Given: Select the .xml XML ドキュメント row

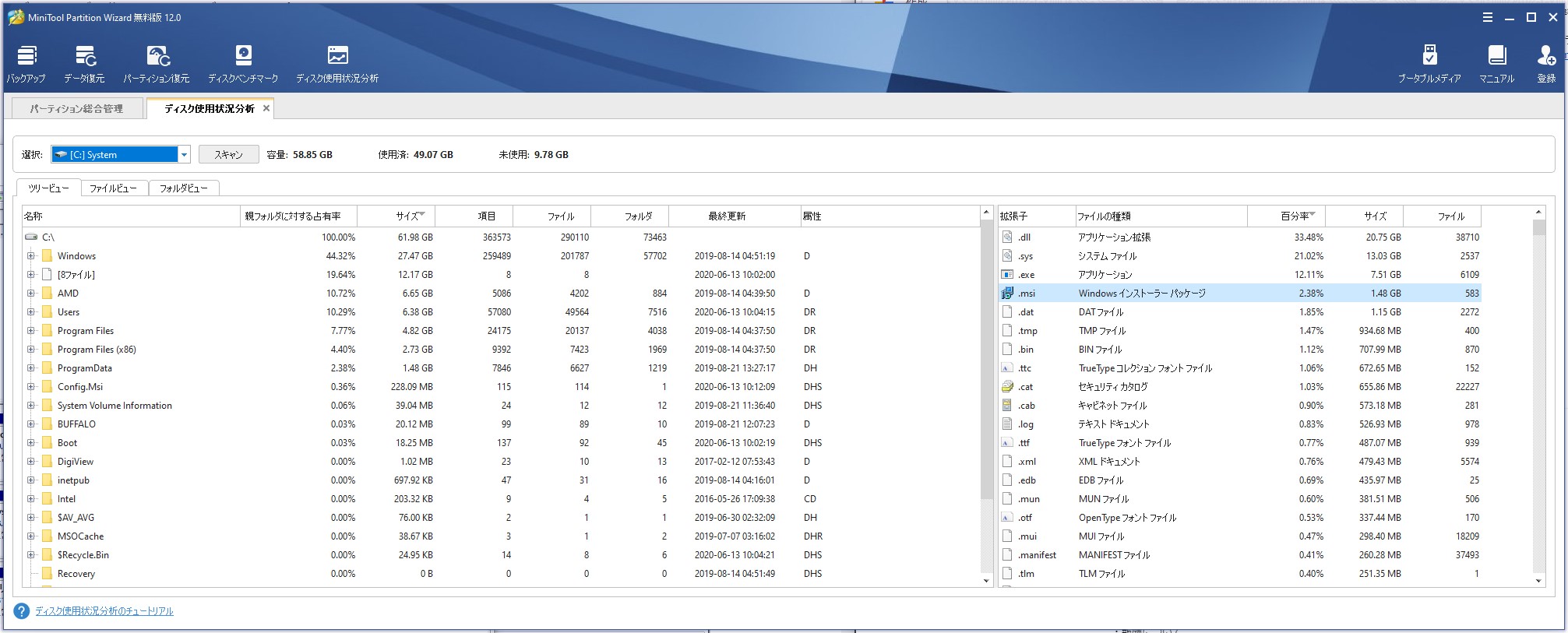Looking at the screenshot, I should coord(1240,461).
